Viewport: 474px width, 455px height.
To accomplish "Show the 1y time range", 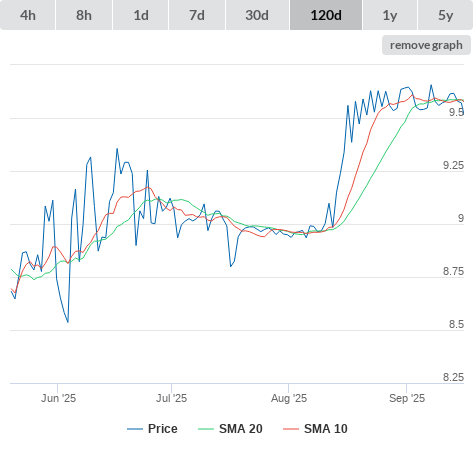I will tap(390, 15).
